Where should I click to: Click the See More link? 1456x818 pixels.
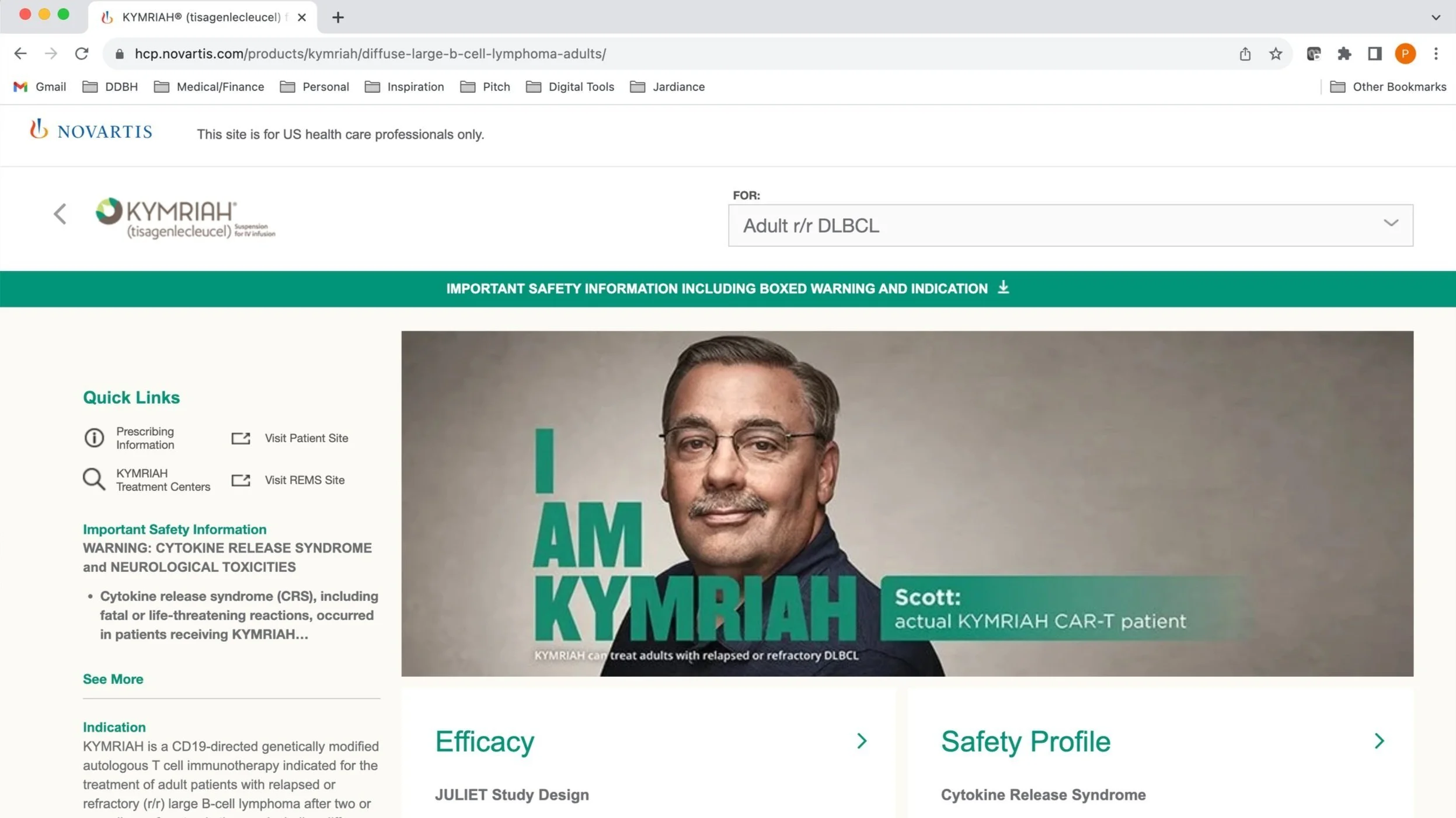tap(113, 679)
